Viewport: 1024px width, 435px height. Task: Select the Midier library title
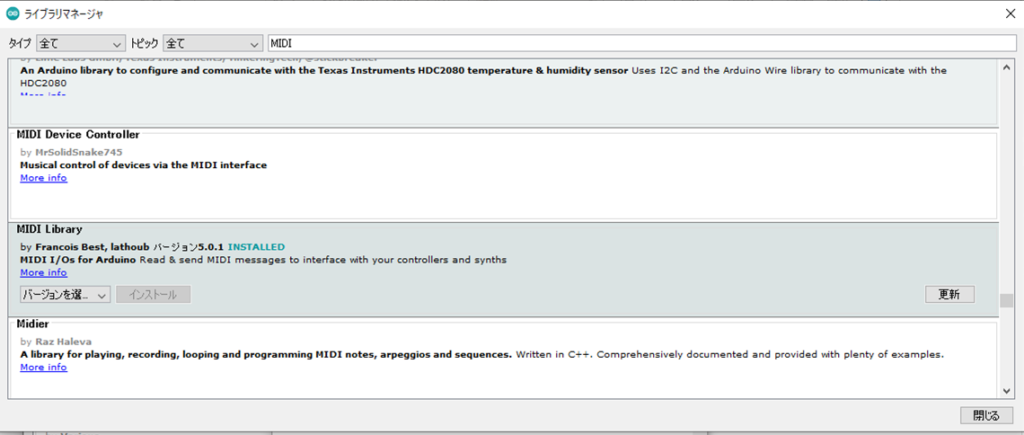[33, 324]
